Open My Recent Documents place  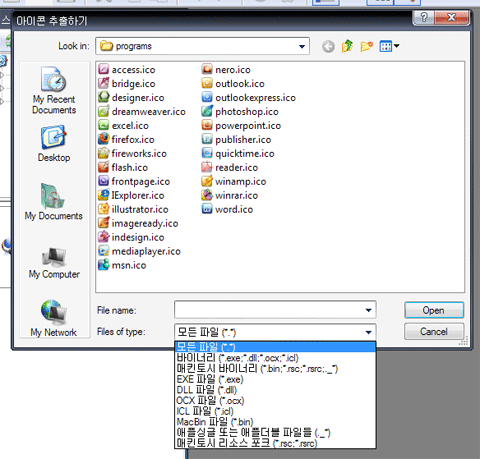click(54, 90)
